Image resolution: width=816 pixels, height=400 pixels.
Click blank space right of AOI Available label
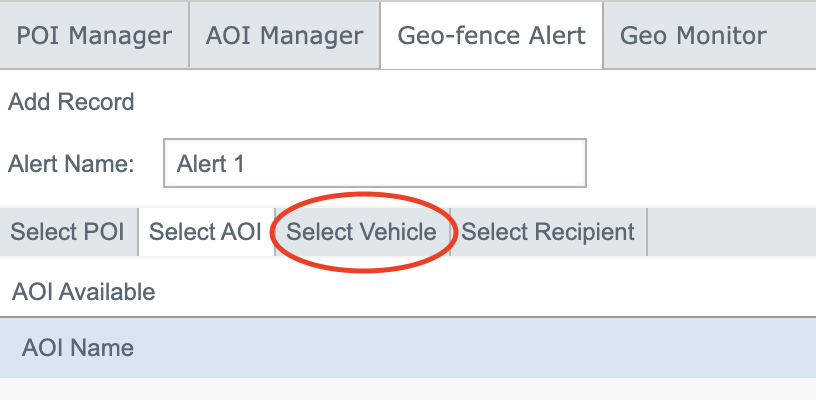(480, 292)
